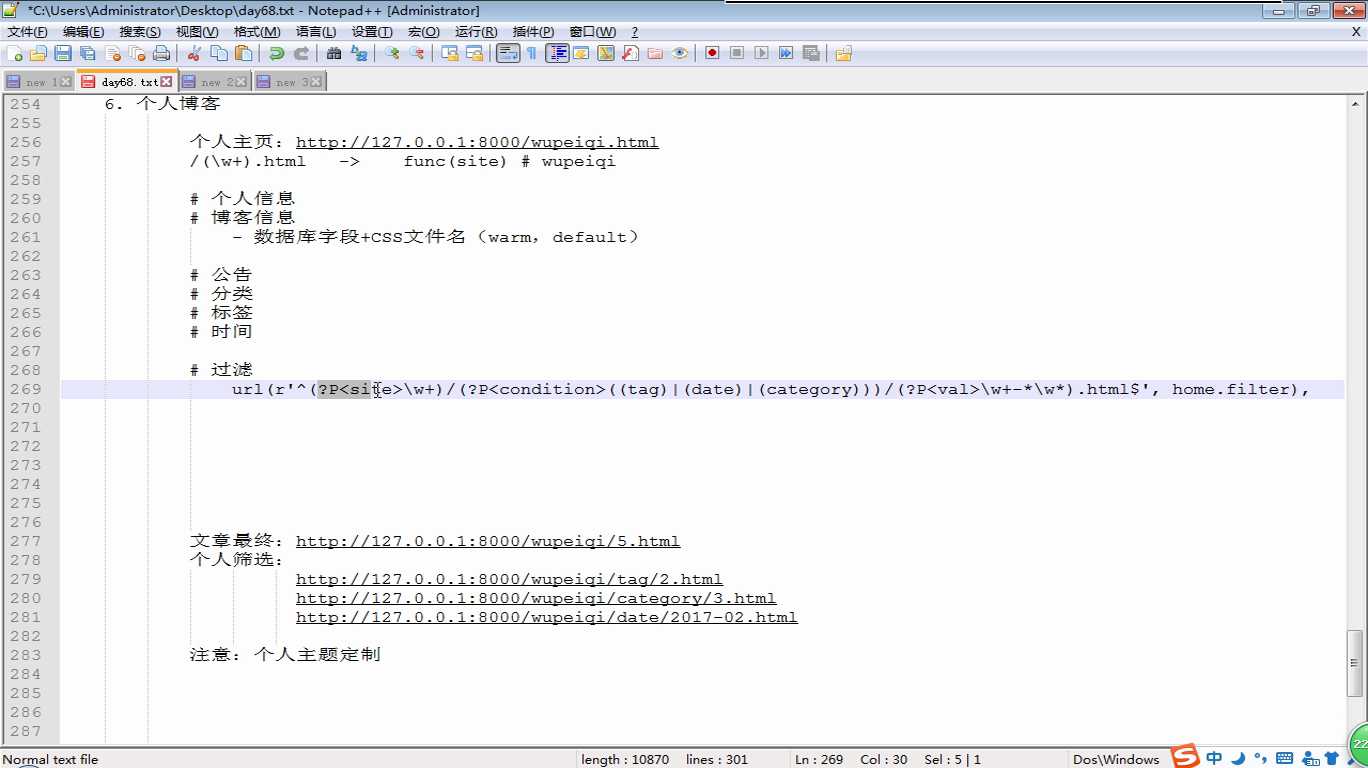Play back the recorded macro
The height and width of the screenshot is (768, 1368).
click(x=762, y=53)
